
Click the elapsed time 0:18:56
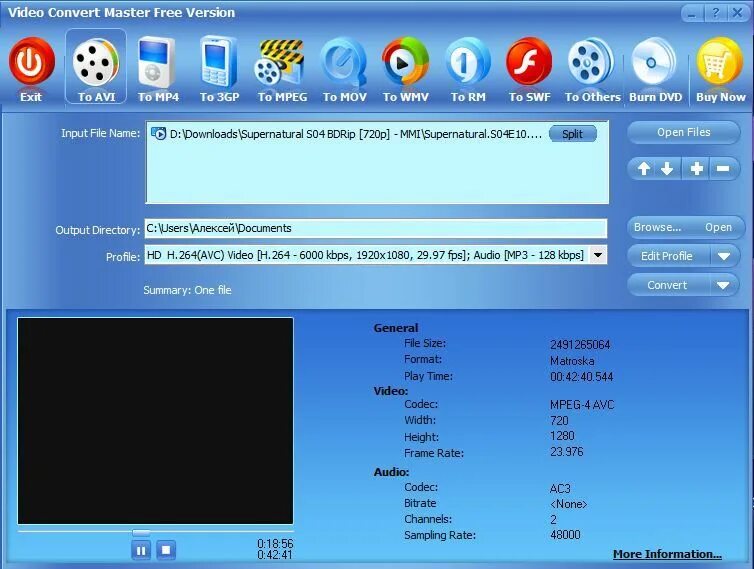(275, 544)
